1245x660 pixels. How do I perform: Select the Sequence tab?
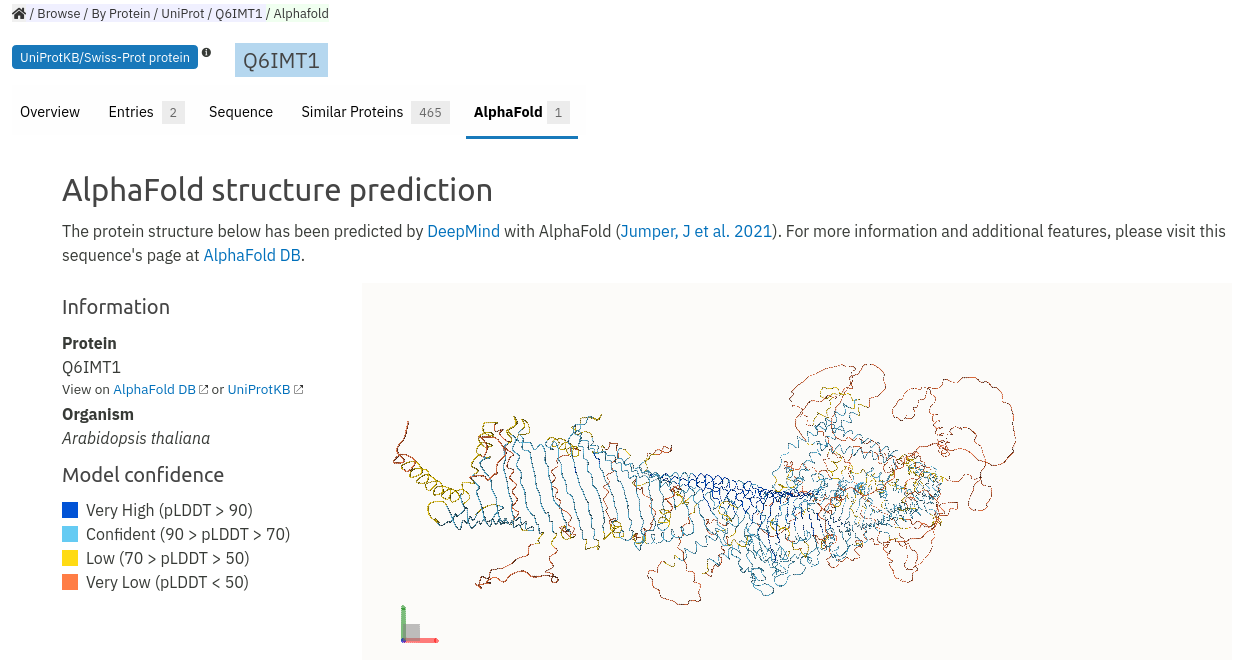point(241,112)
